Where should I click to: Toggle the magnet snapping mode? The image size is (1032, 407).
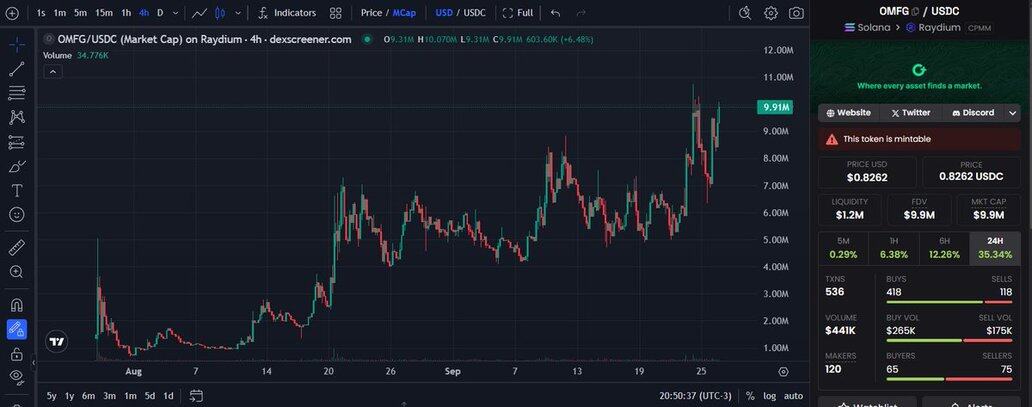tap(17, 305)
